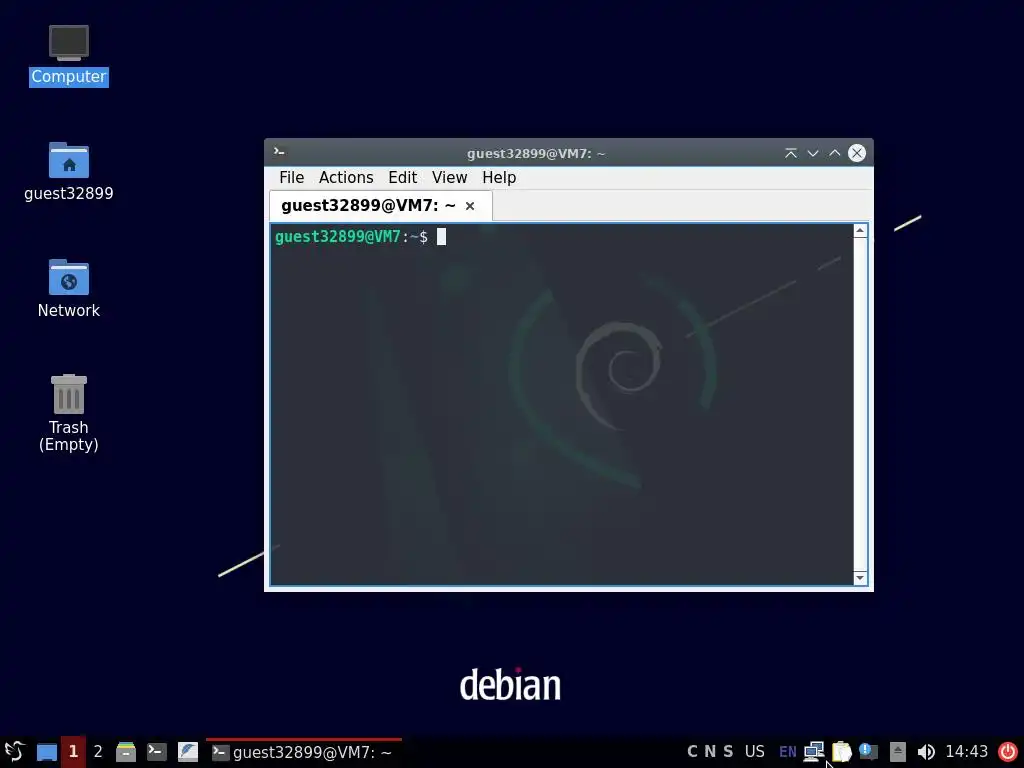Switch to workspace 2
The image size is (1024, 768).
pos(98,752)
